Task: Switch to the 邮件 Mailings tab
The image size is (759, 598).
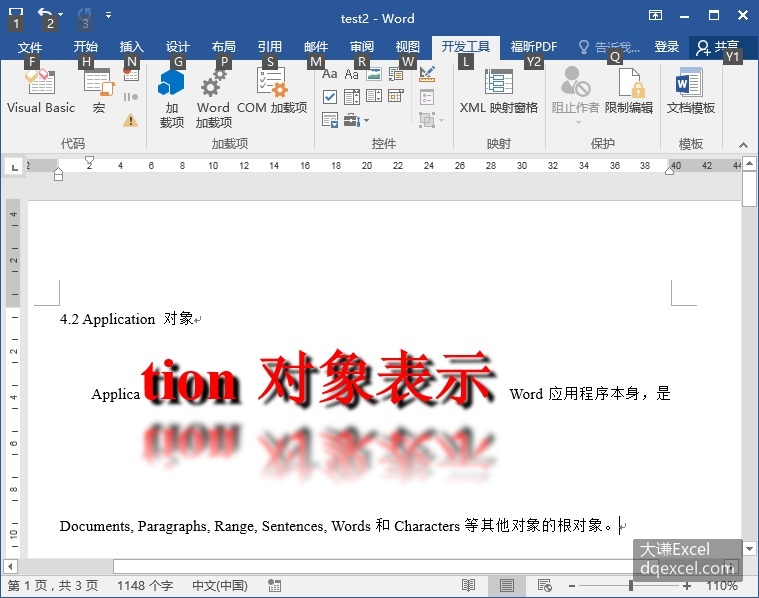Action: coord(316,46)
